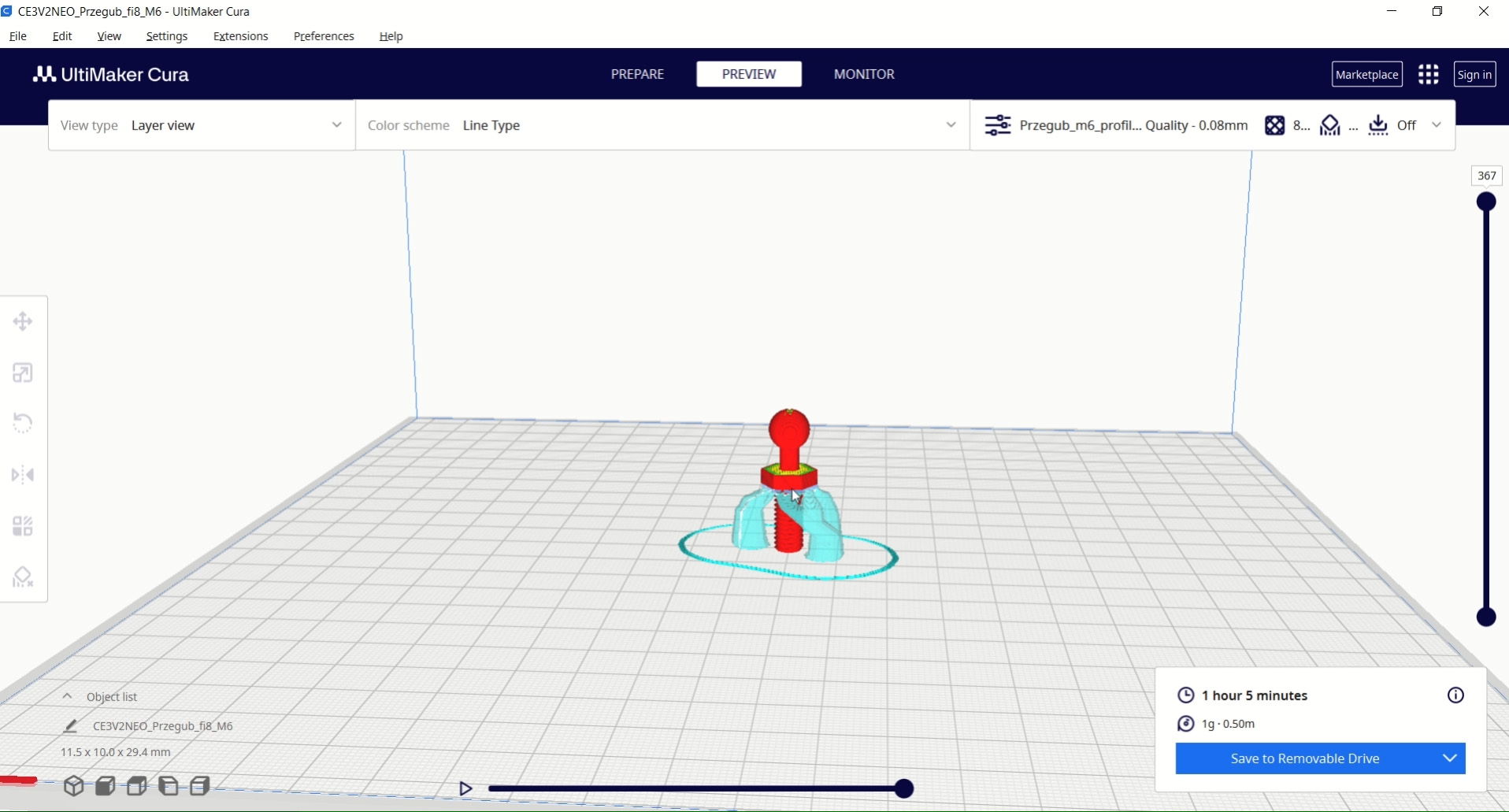Open the application switcher grid icon
This screenshot has height=812, width=1509.
click(1428, 75)
